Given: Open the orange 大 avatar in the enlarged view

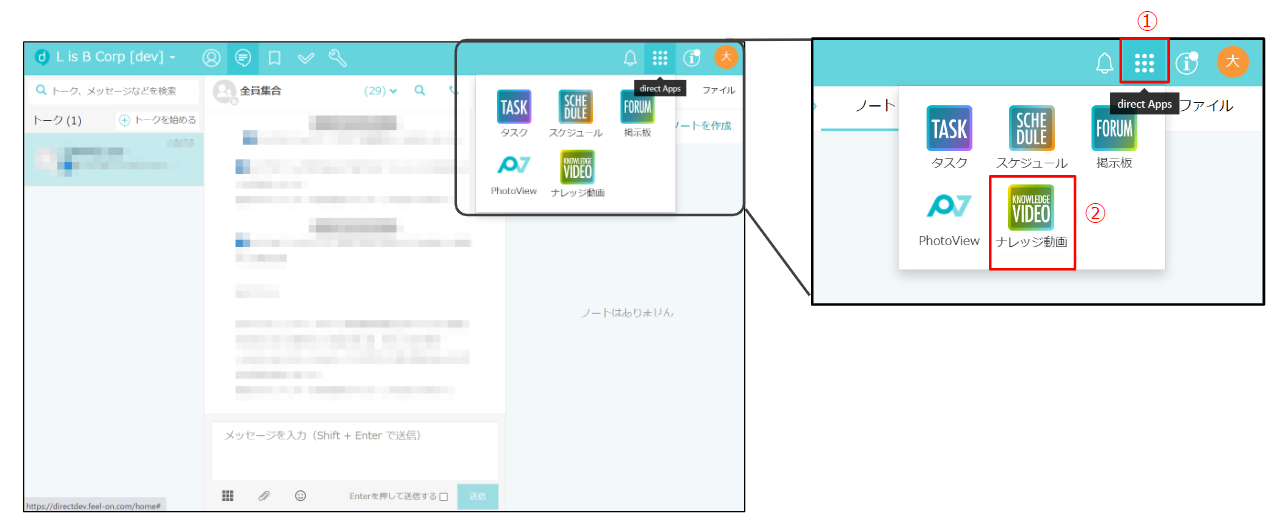Looking at the screenshot, I should [1233, 62].
